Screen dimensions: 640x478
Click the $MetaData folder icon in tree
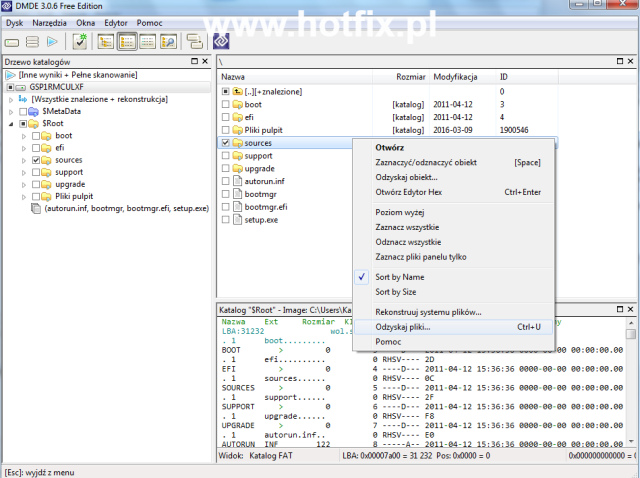(x=35, y=111)
